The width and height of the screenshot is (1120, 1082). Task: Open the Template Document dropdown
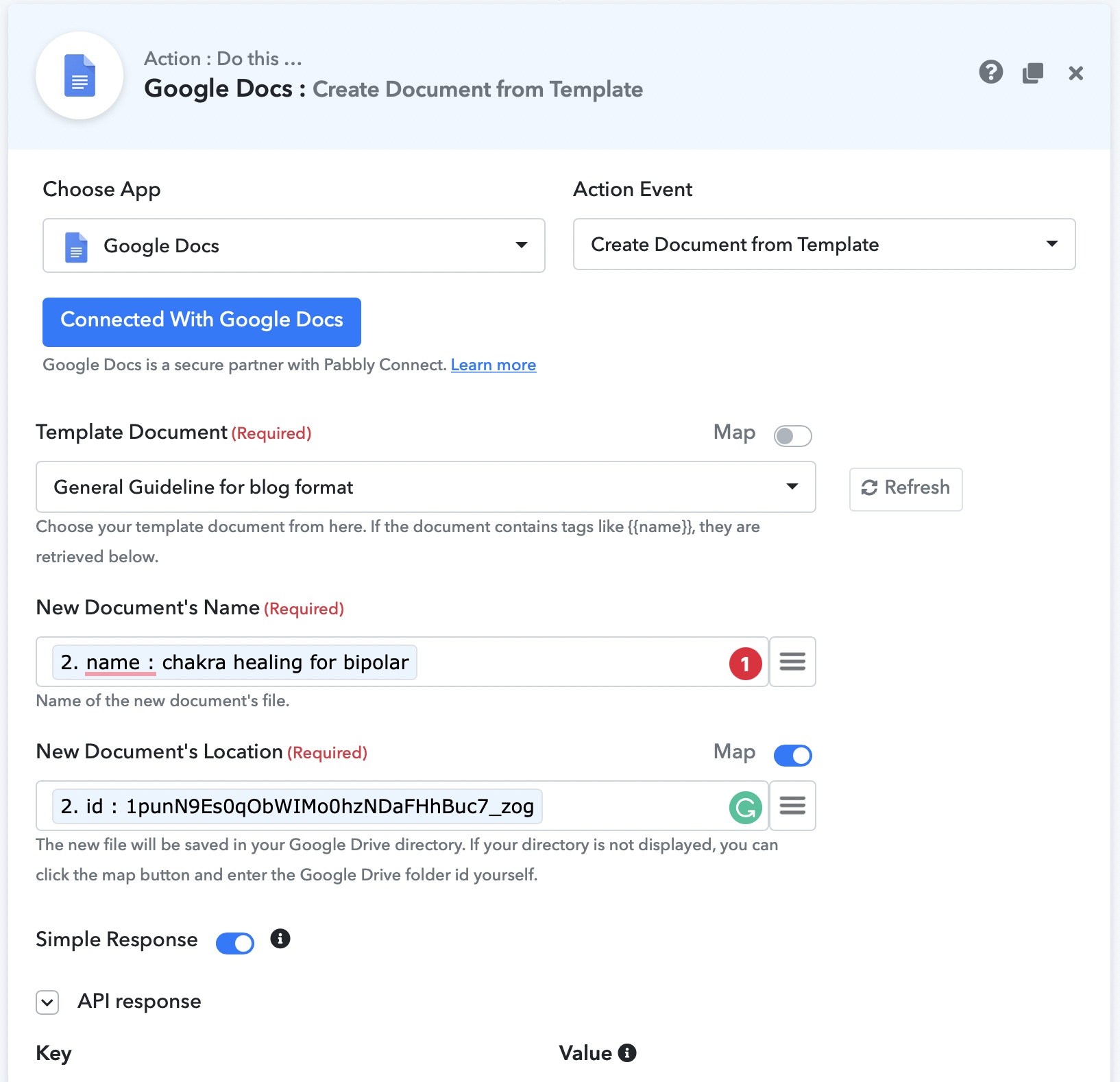(426, 487)
